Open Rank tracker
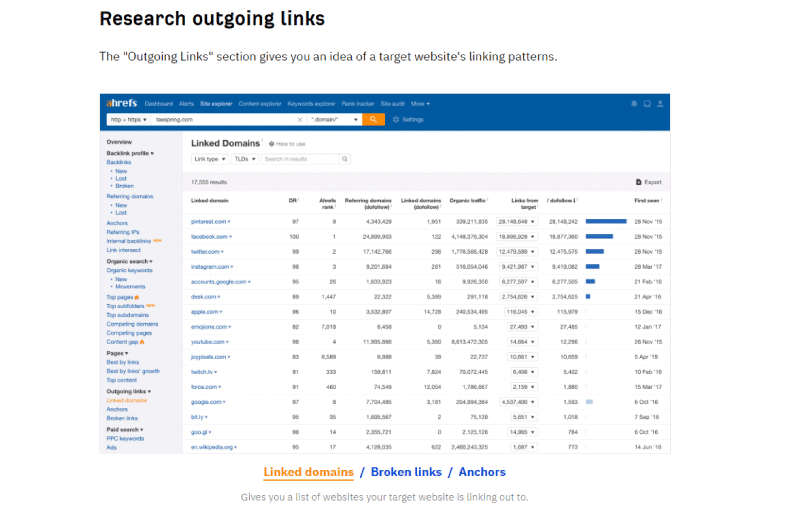The height and width of the screenshot is (530, 800). (x=358, y=104)
